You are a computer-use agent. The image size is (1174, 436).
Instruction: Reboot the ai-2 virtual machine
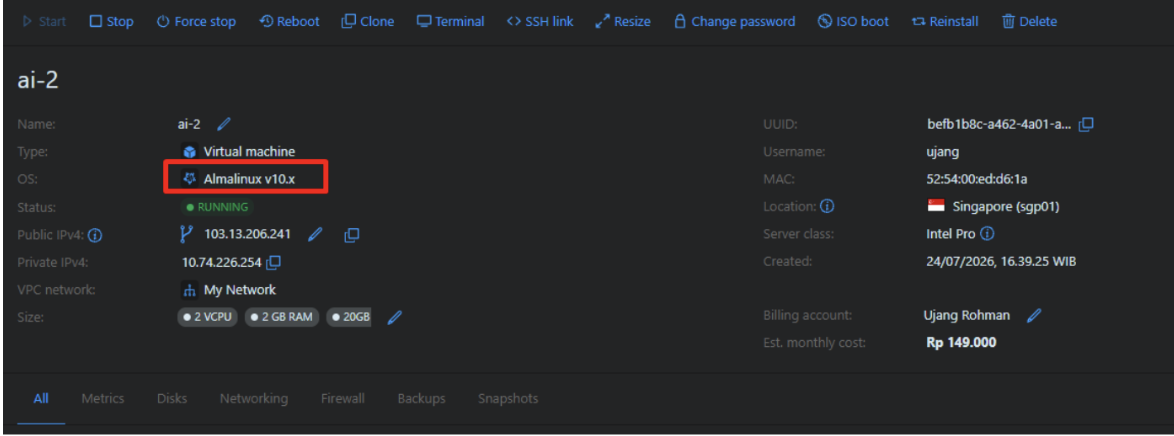pyautogui.click(x=289, y=22)
